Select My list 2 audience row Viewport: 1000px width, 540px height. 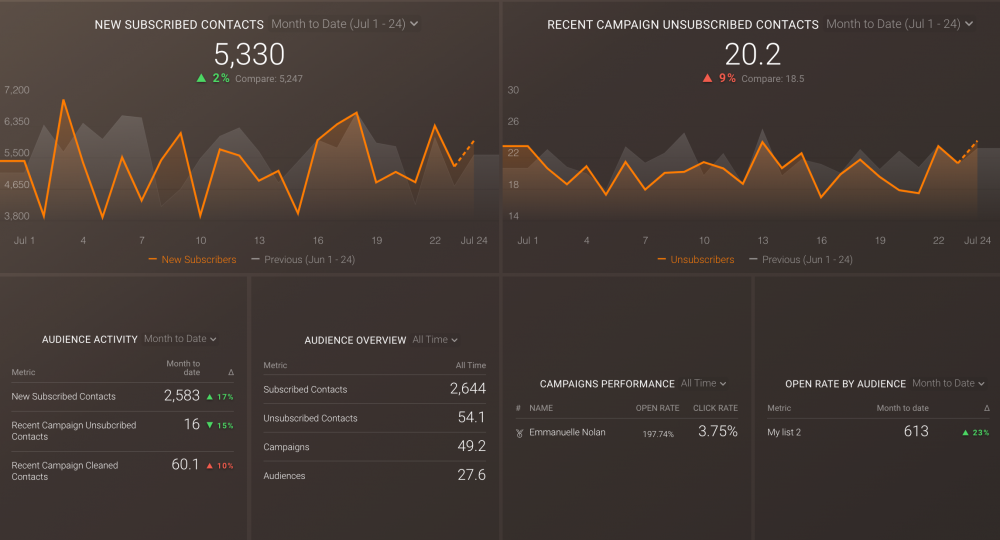click(x=784, y=433)
